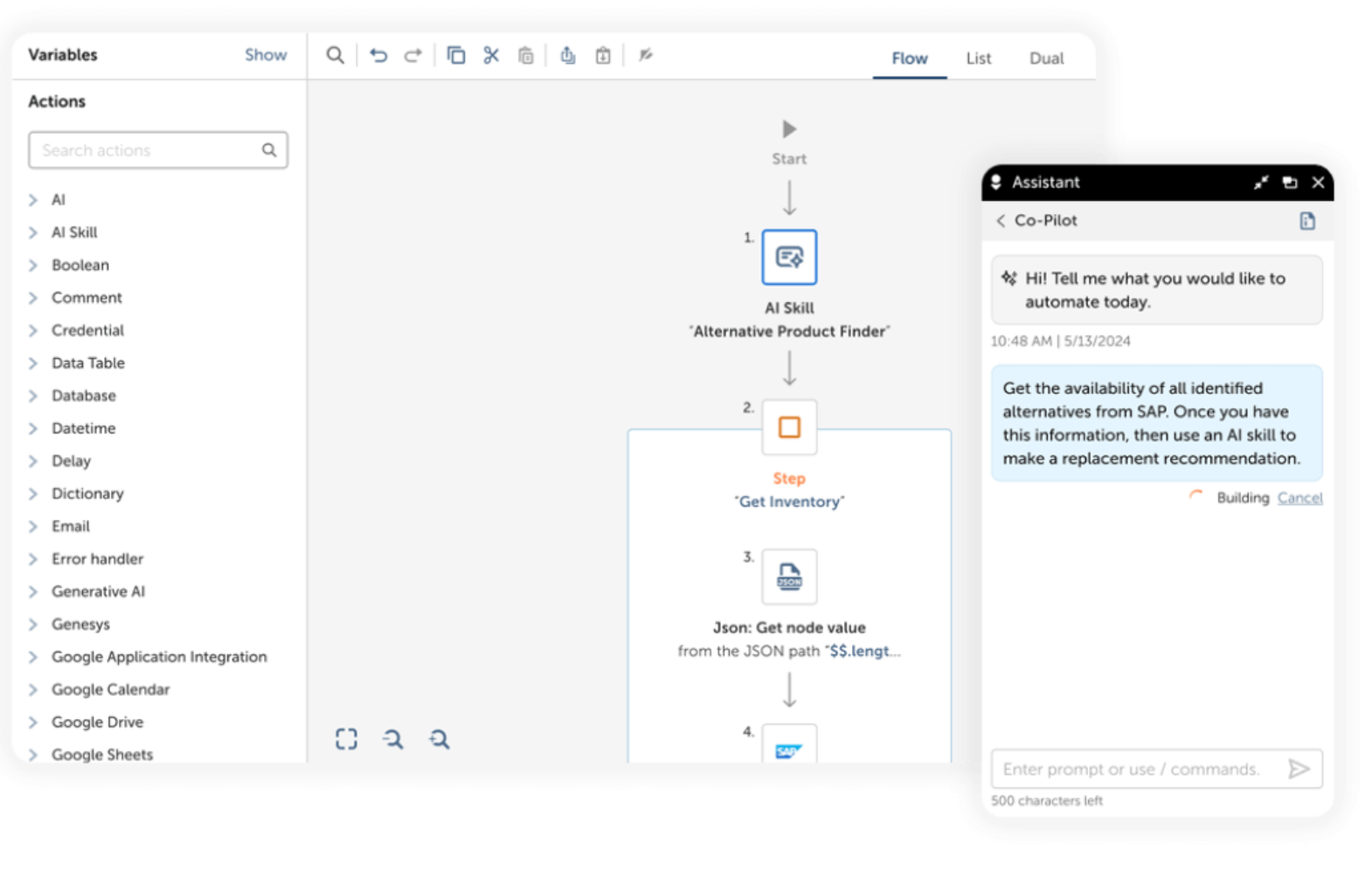Expand the Comment actions group

[33, 298]
